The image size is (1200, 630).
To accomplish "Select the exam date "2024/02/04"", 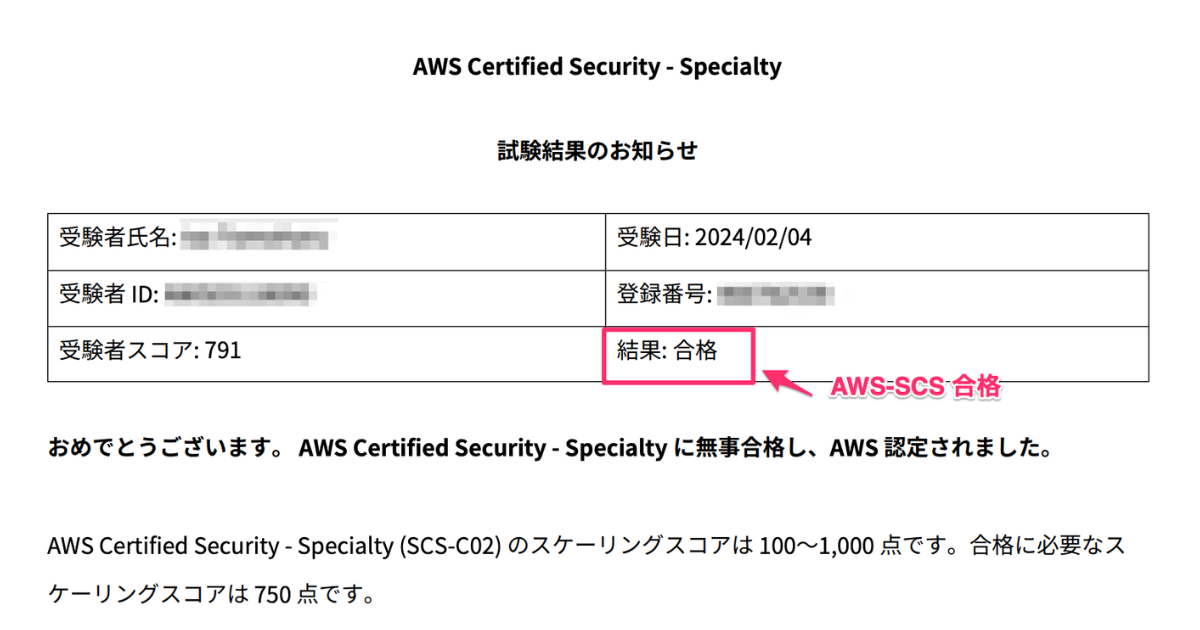I will (x=750, y=238).
